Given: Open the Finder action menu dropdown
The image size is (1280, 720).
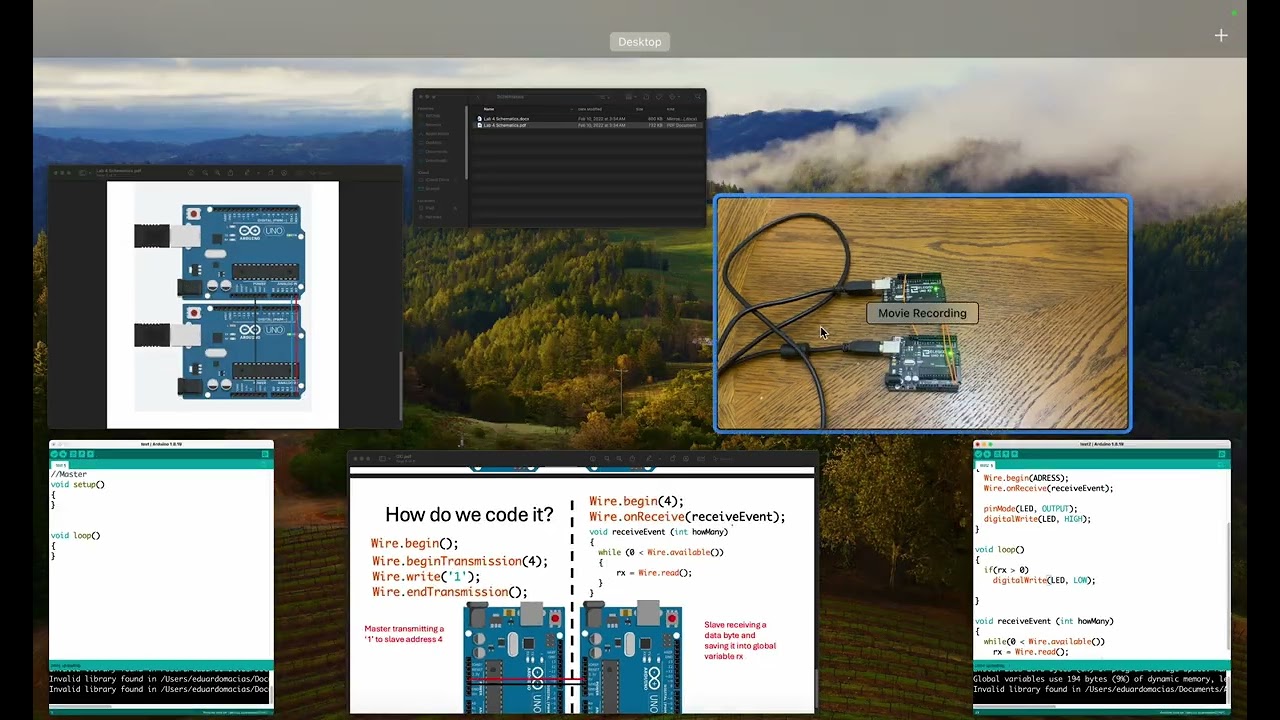Looking at the screenshot, I should coord(674,97).
